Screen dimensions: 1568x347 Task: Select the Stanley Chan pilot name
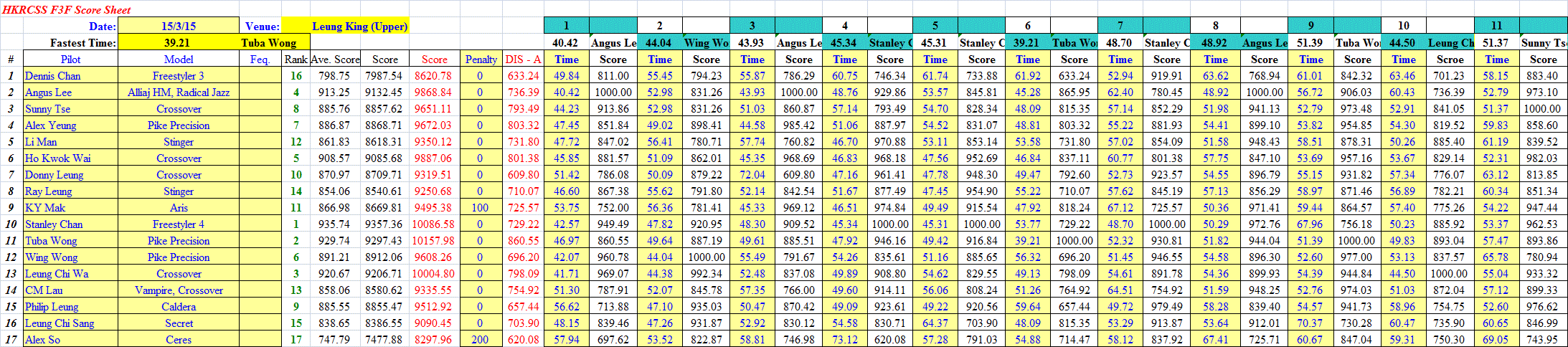[x=54, y=224]
